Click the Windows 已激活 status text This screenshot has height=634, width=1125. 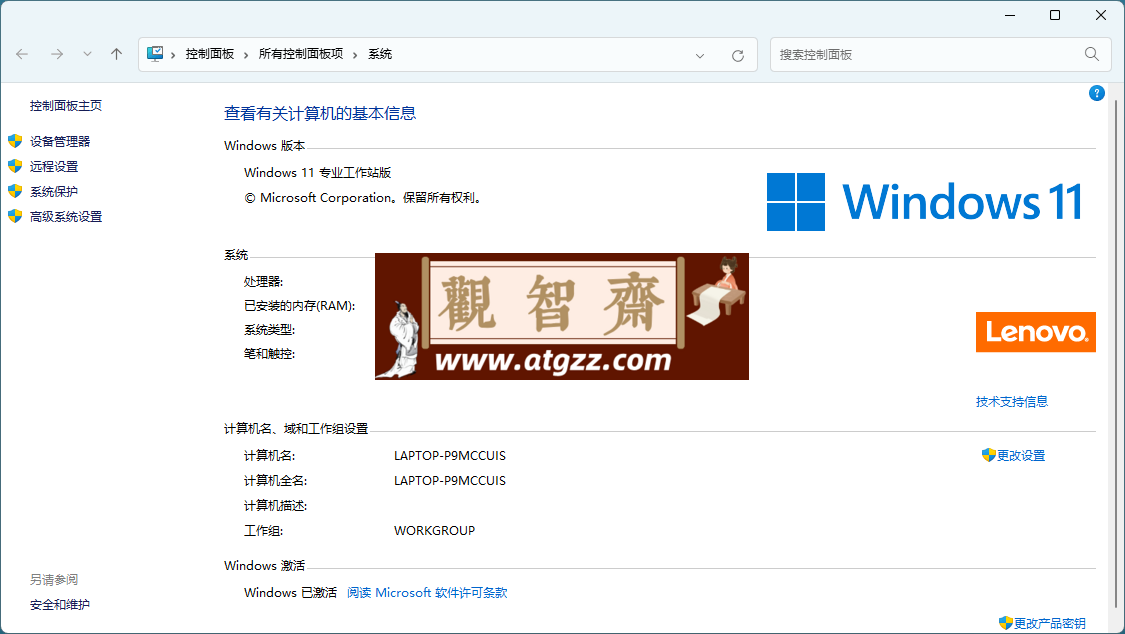tap(290, 592)
